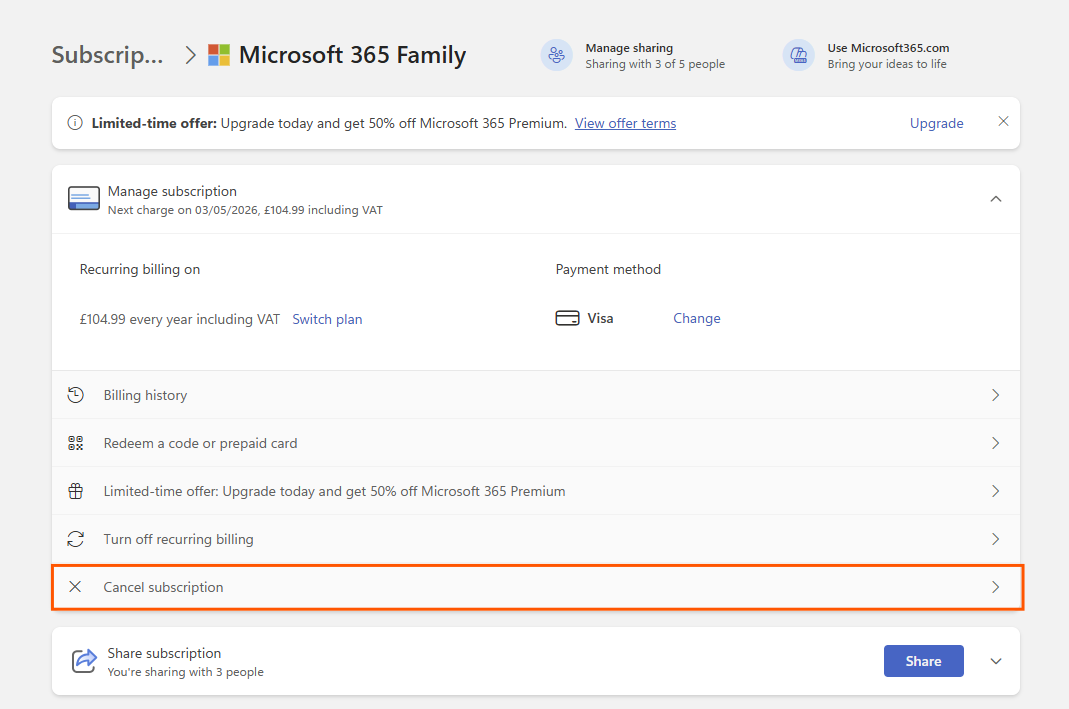Change the Visa payment method
Screen dimensions: 1069x709
696,319
